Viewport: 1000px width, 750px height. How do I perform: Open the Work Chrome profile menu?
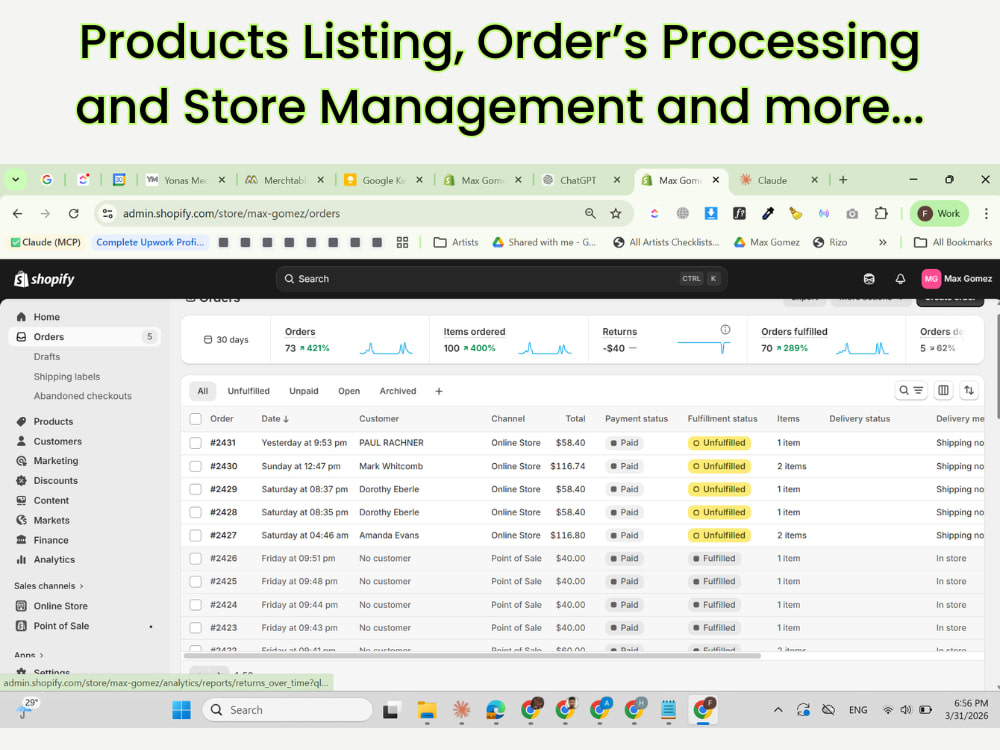click(x=939, y=214)
